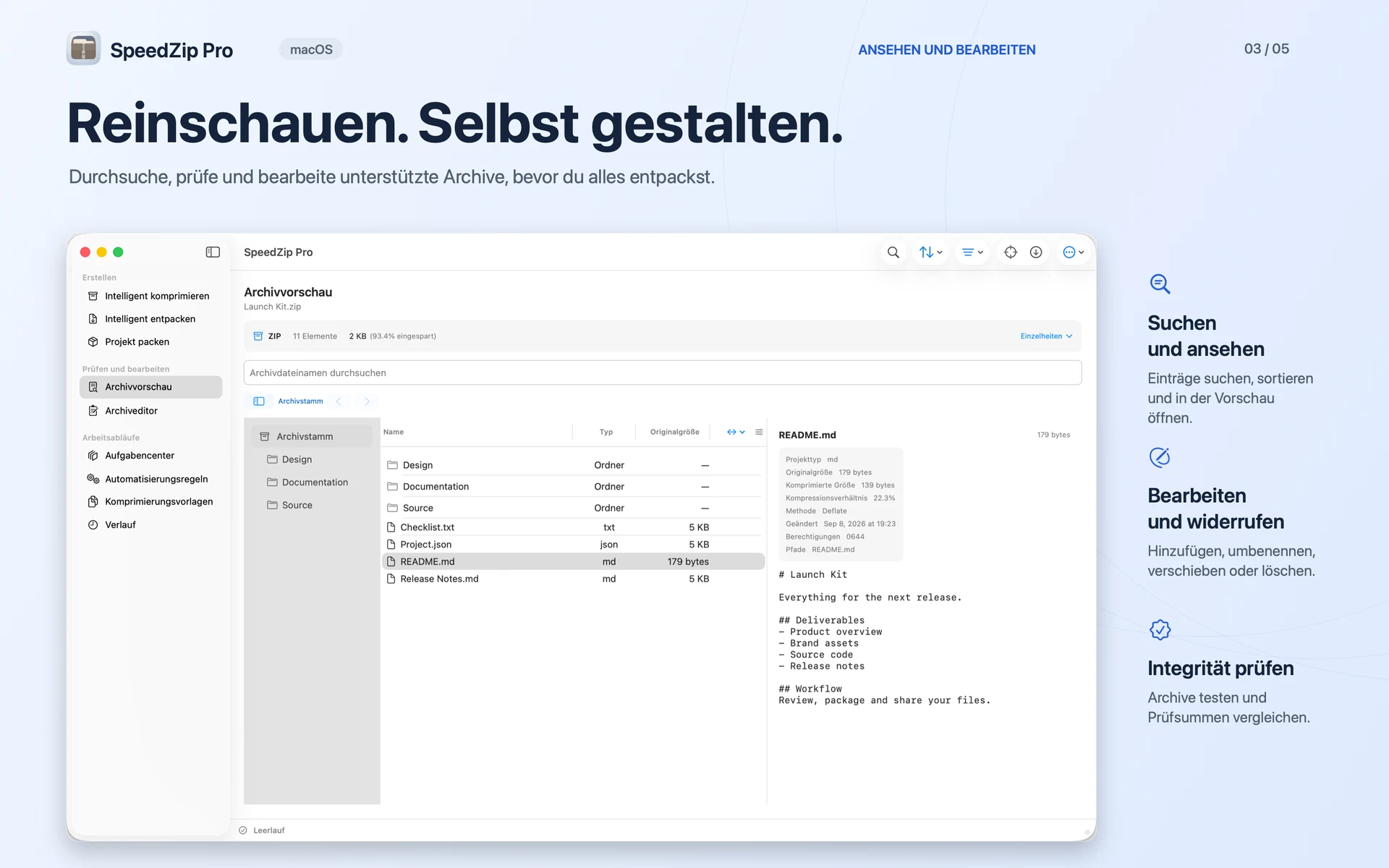This screenshot has width=1389, height=868.
Task: Click the Checklist.txt file icon
Action: coord(391,527)
